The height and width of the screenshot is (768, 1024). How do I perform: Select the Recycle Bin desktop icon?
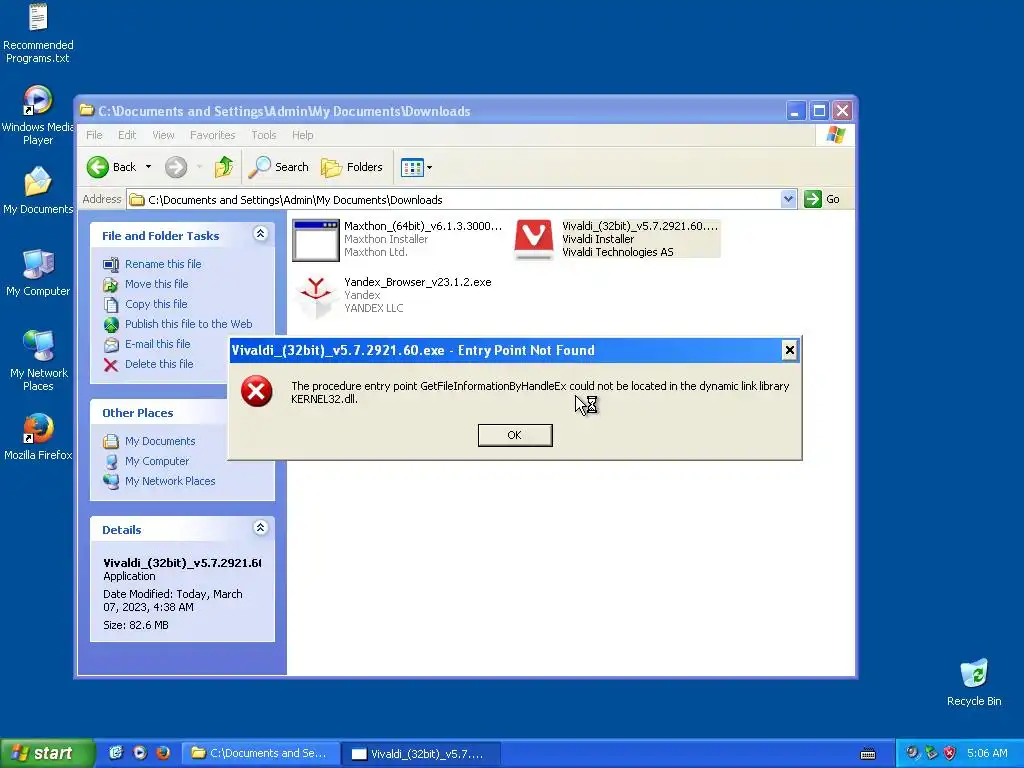pyautogui.click(x=974, y=682)
